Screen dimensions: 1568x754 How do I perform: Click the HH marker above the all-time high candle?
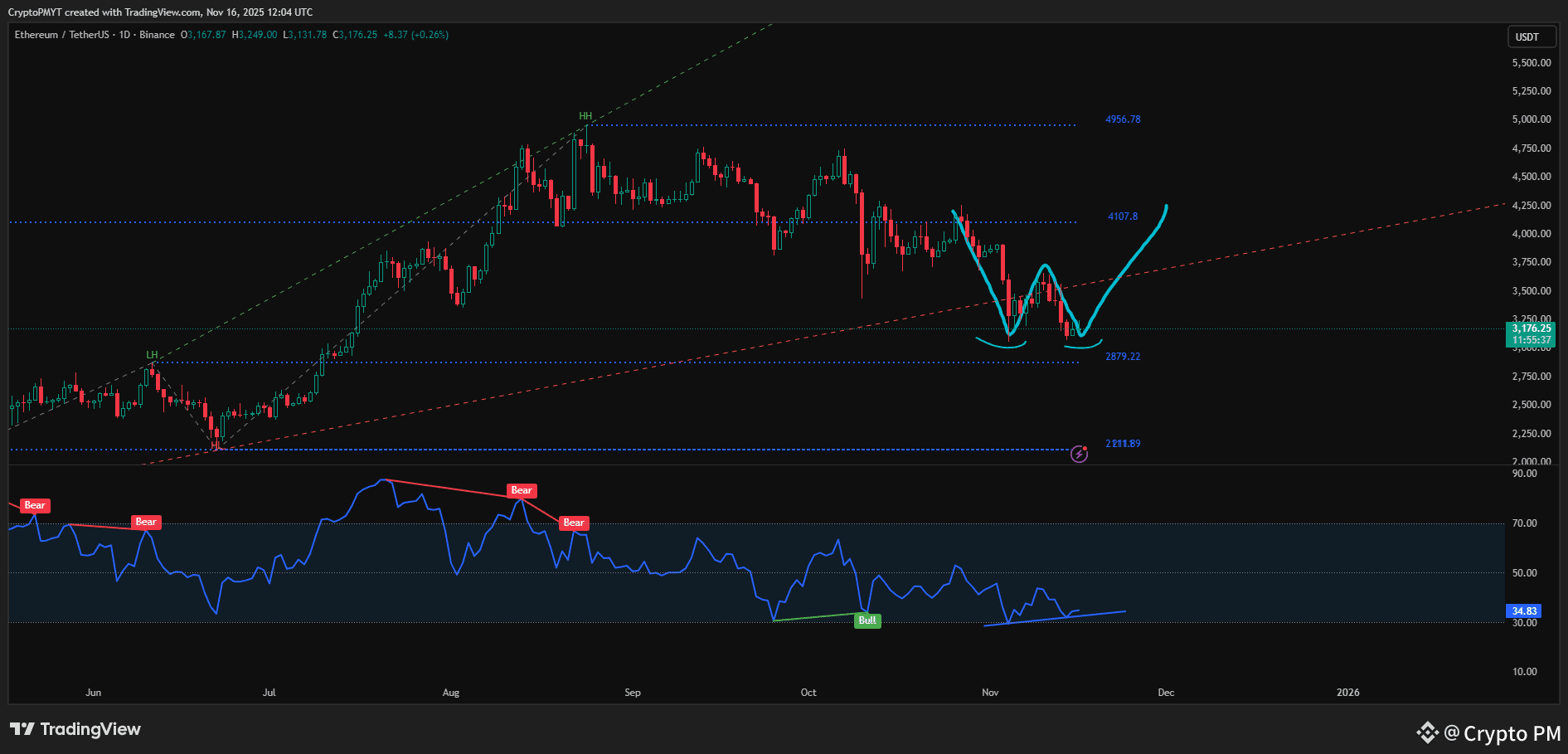point(585,117)
